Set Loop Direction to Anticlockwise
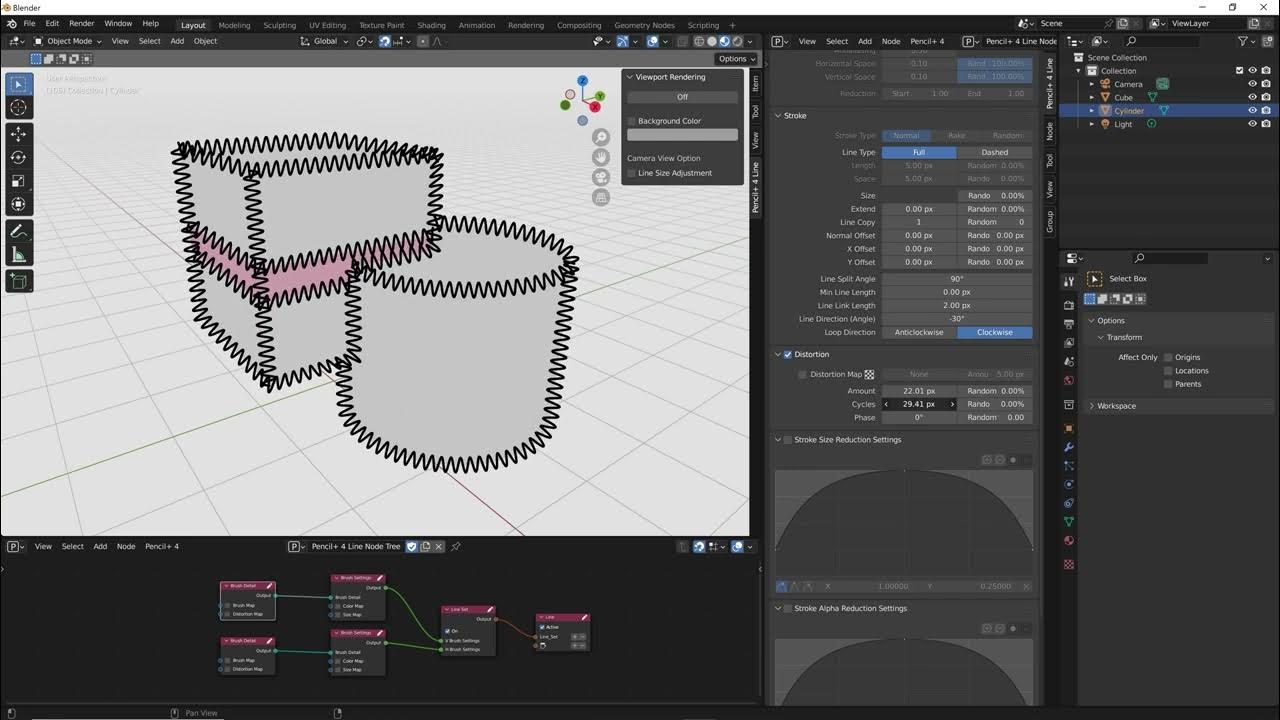 tap(919, 332)
